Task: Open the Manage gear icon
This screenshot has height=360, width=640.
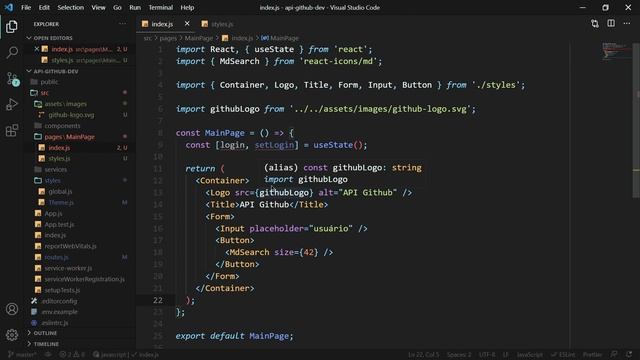Action: pos(12,335)
